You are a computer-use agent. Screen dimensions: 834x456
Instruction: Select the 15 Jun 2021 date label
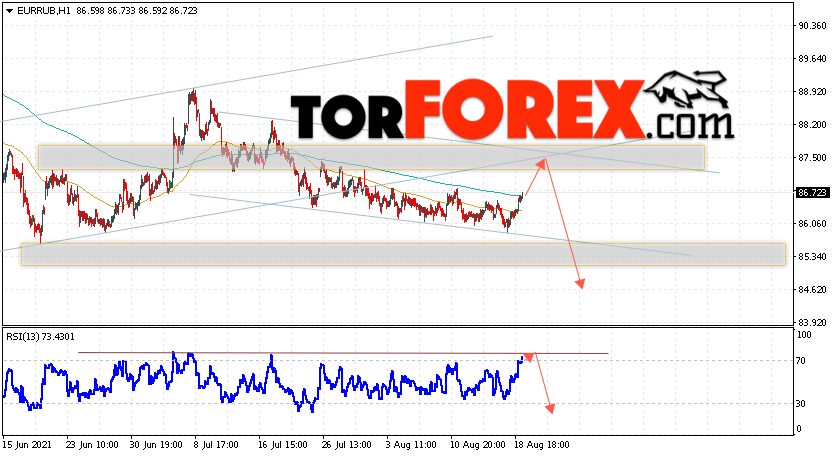[x=28, y=445]
